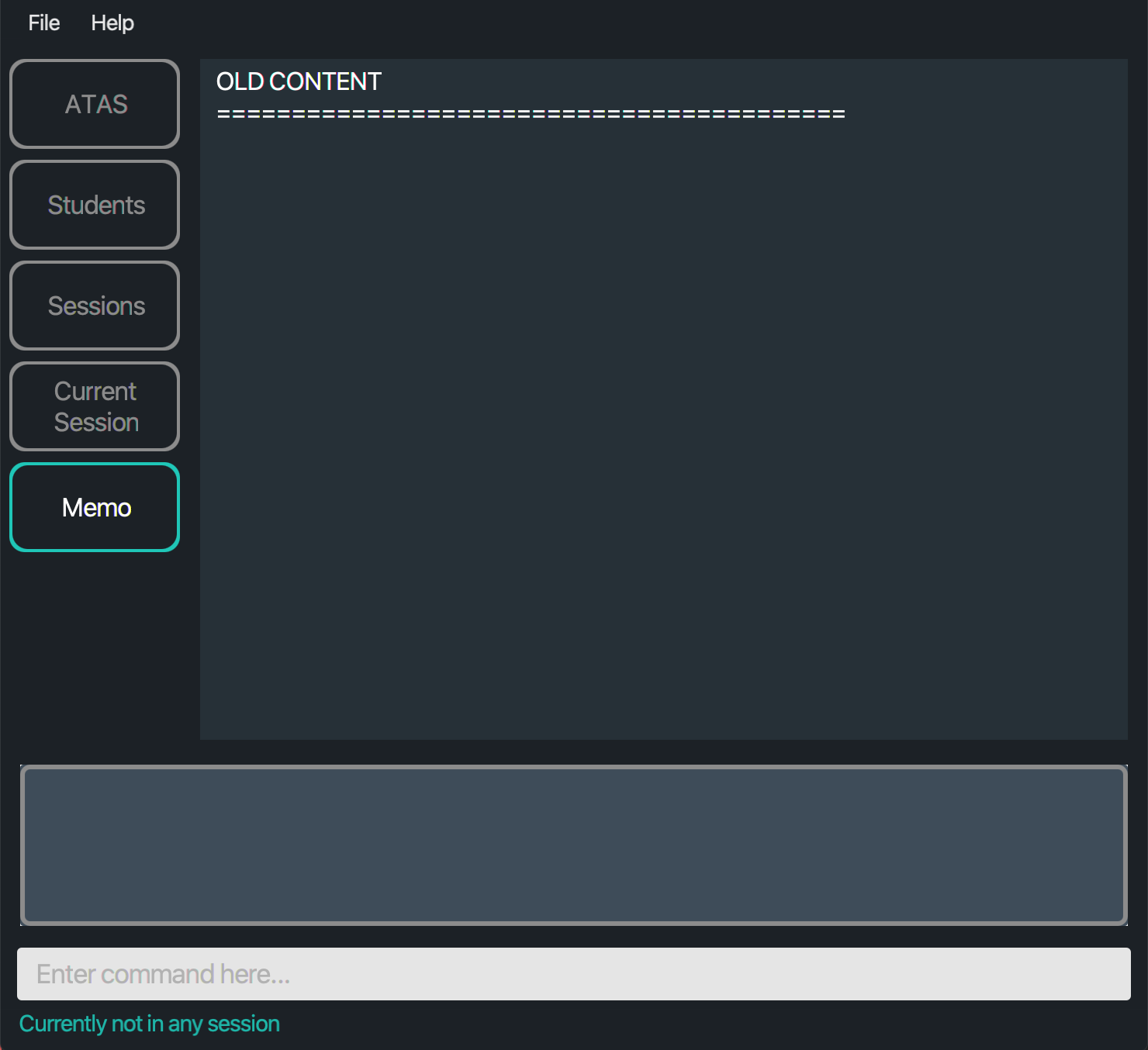Select the Memo tab
The image size is (1148, 1050).
(x=95, y=507)
